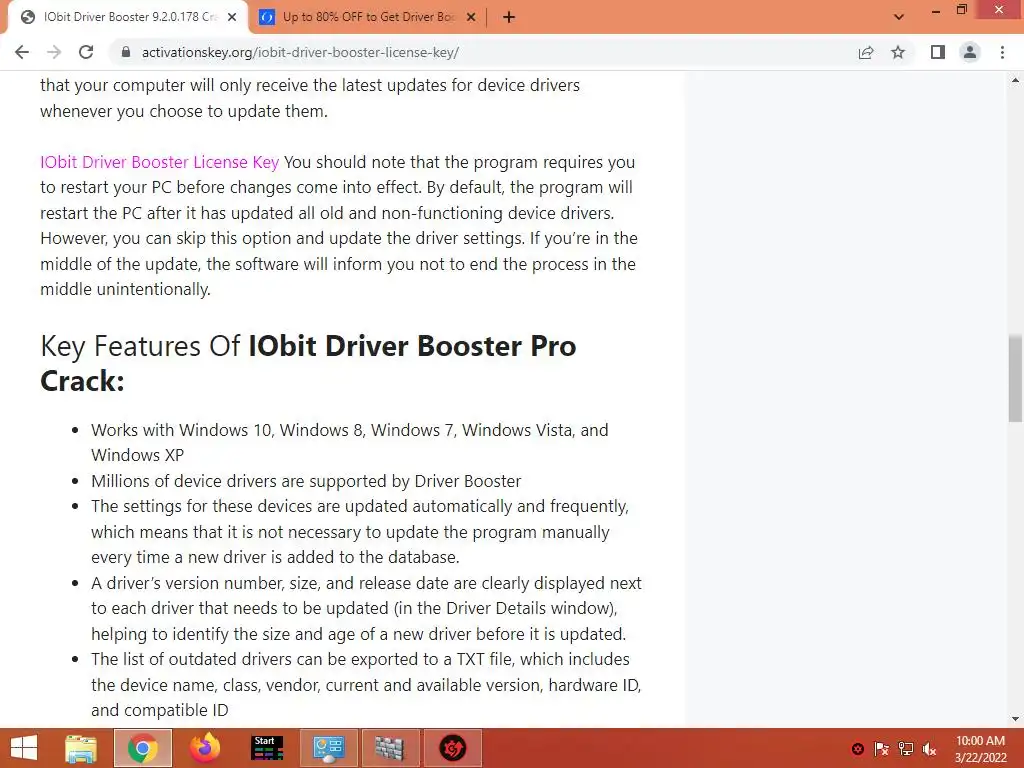Open the Start tiles app in taskbar
Image resolution: width=1024 pixels, height=768 pixels.
[267, 748]
